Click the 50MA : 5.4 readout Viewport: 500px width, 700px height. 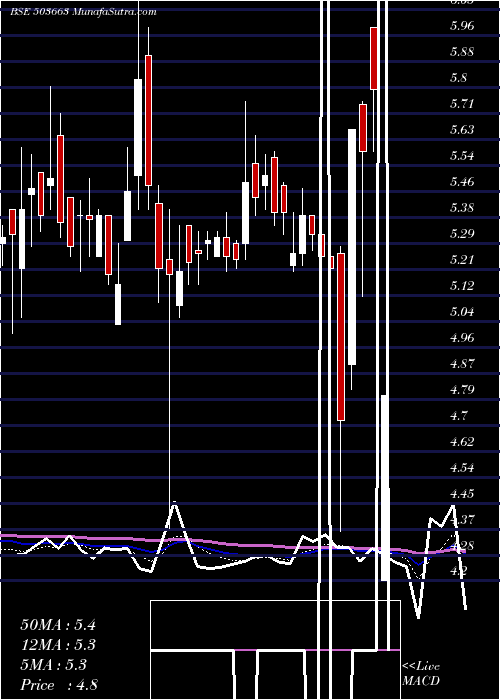[x=58, y=625]
